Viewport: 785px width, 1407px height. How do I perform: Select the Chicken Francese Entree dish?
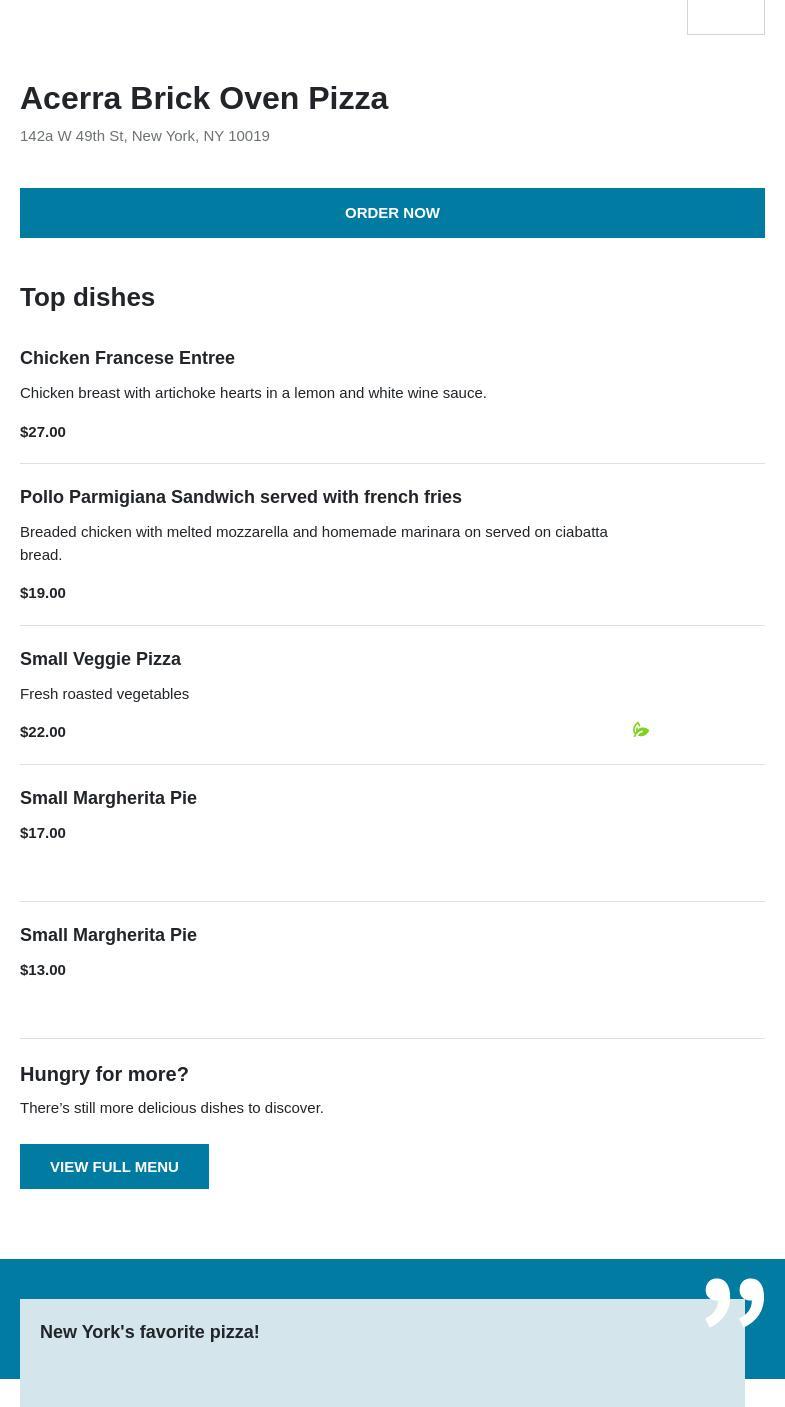127,358
